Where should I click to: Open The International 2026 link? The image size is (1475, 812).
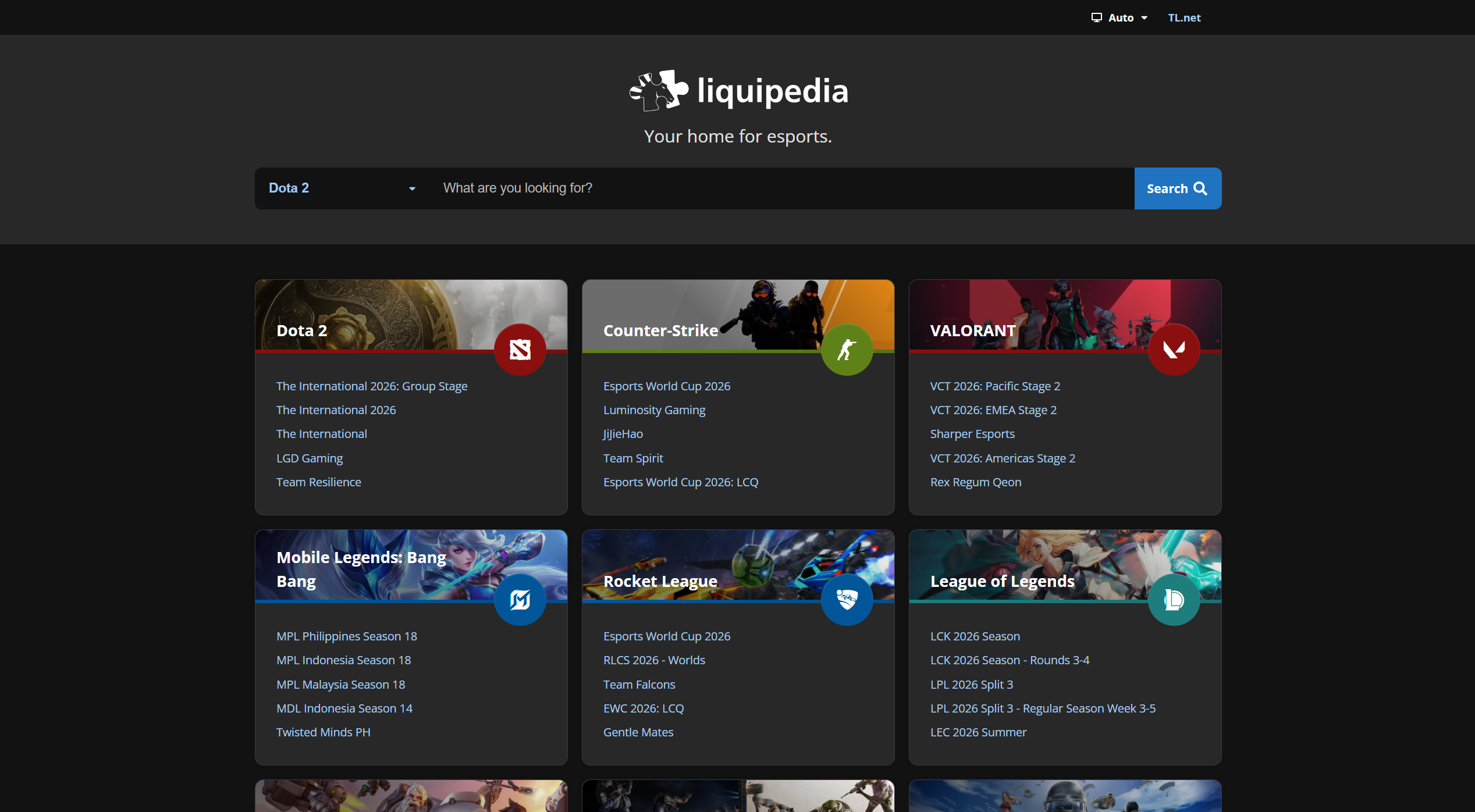pyautogui.click(x=336, y=410)
